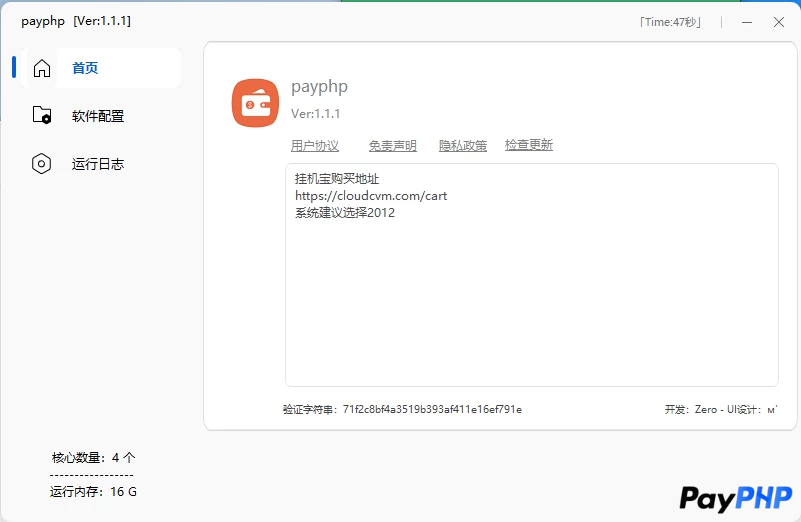Click the home icon in sidebar
This screenshot has width=801, height=522.
42,68
